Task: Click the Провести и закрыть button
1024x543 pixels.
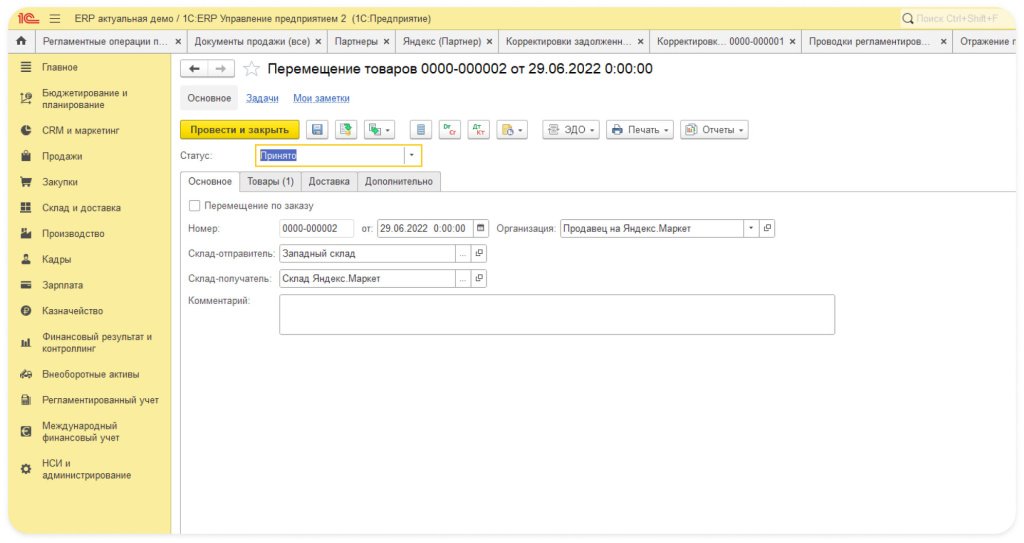Action: click(239, 130)
